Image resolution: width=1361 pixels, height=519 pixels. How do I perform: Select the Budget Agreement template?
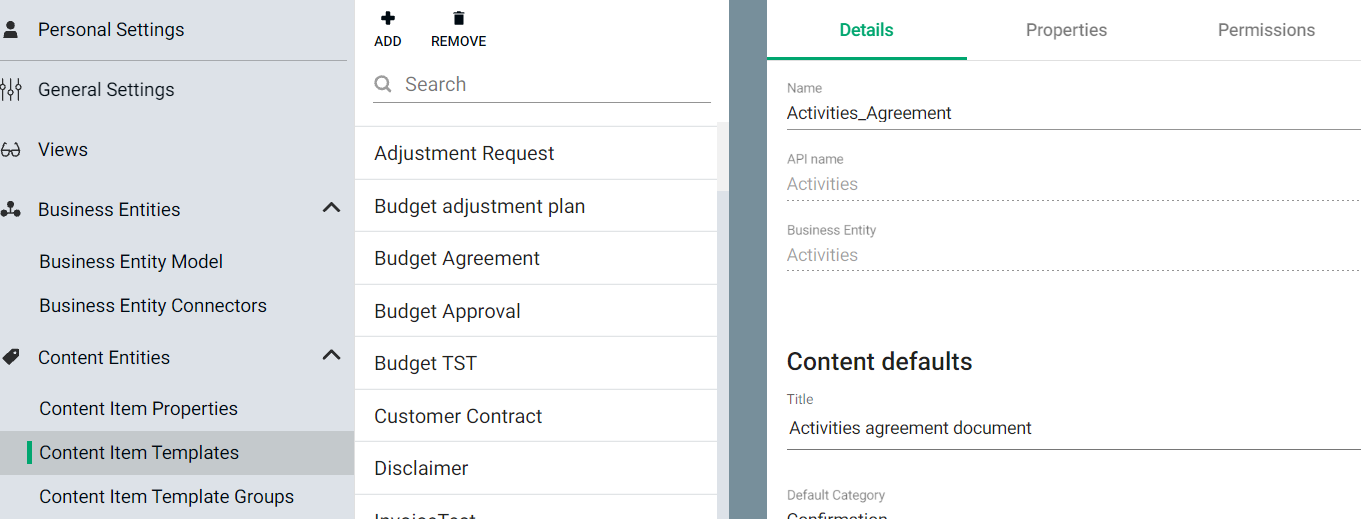point(457,259)
